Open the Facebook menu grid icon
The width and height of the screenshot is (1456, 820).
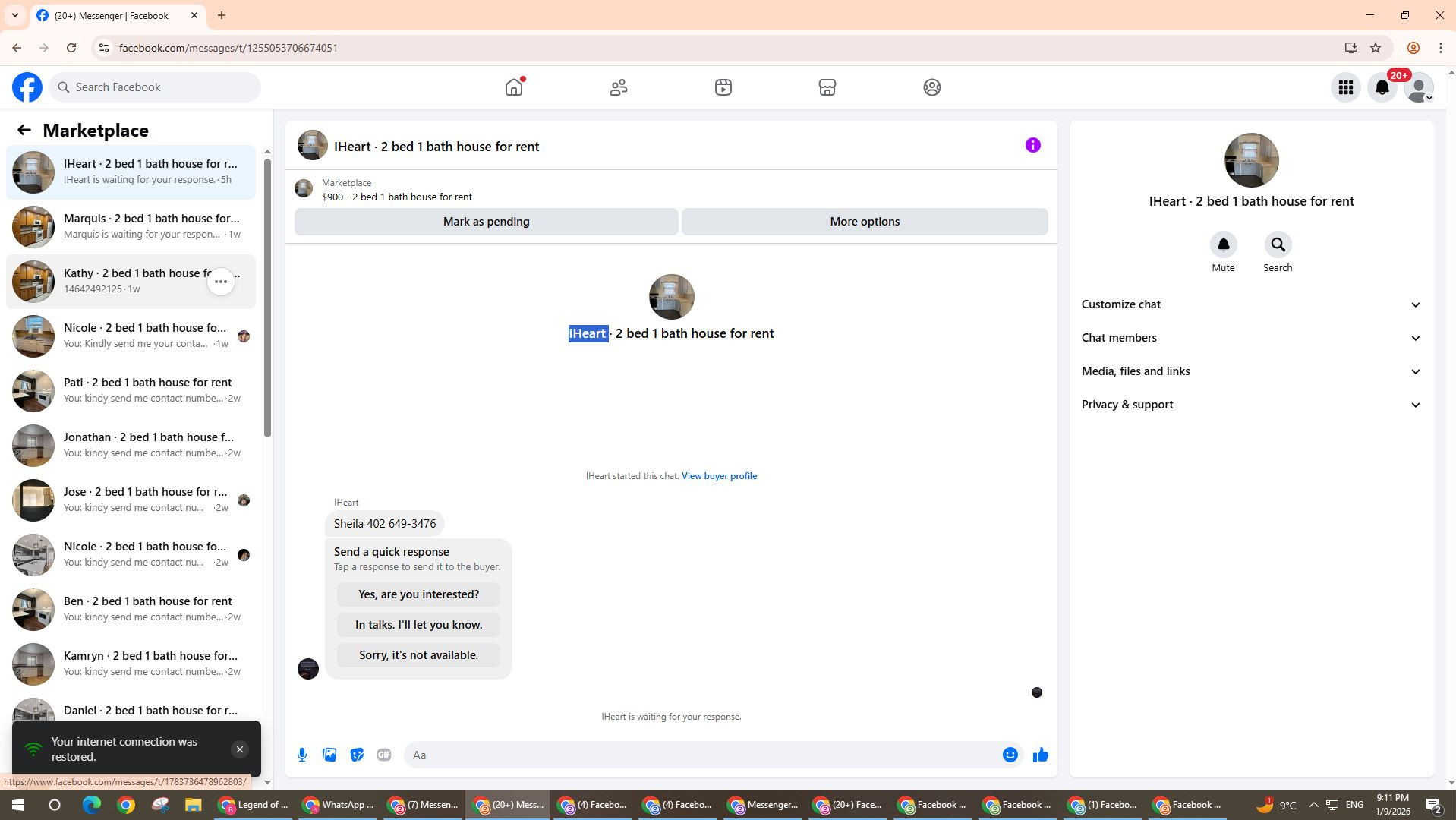[1346, 87]
